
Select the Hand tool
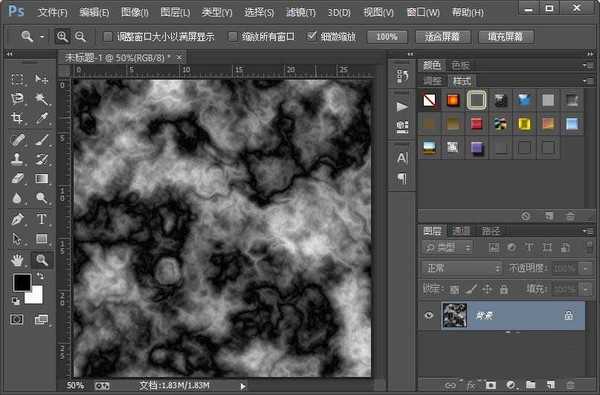click(x=17, y=260)
